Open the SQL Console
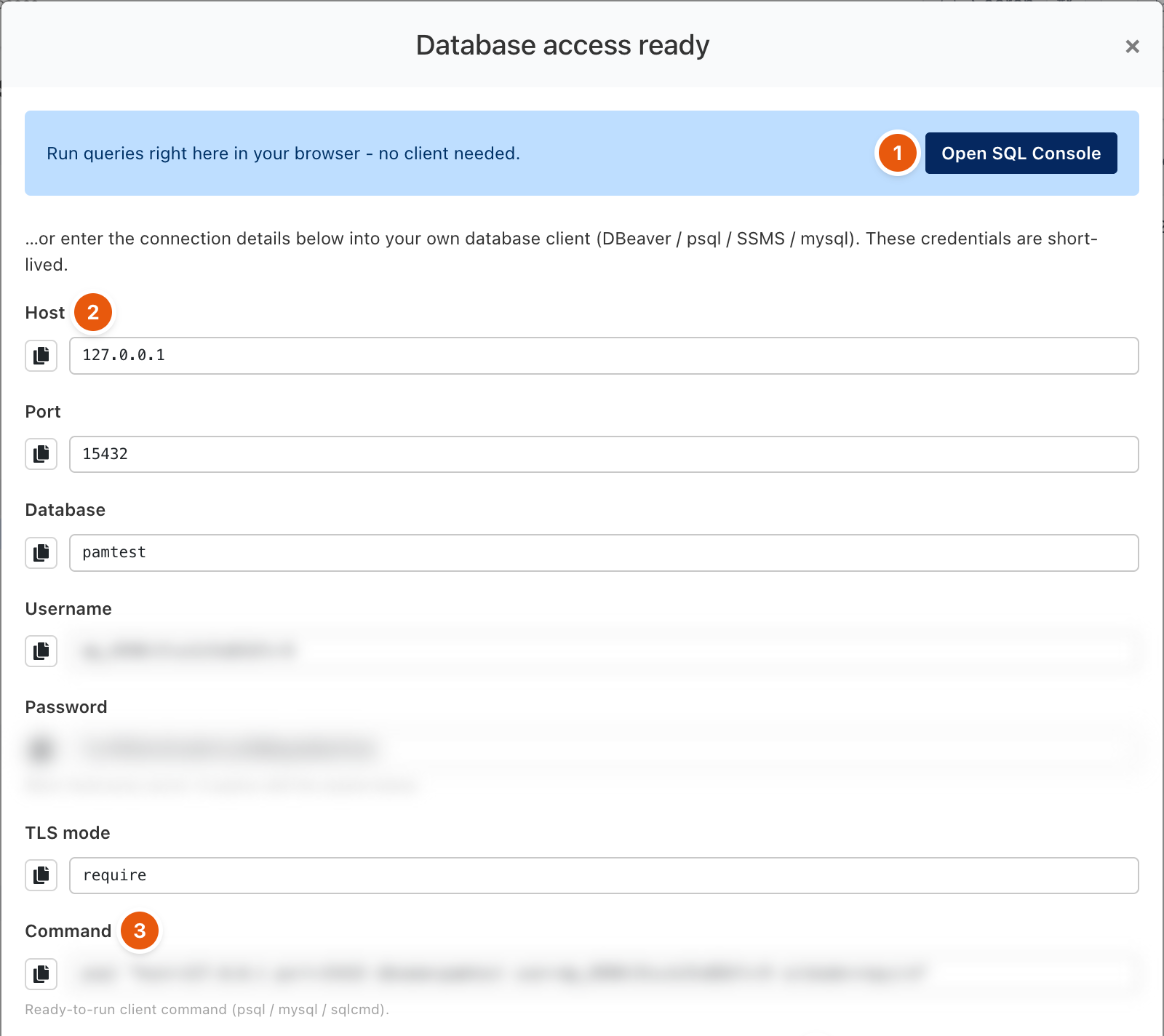 1021,153
